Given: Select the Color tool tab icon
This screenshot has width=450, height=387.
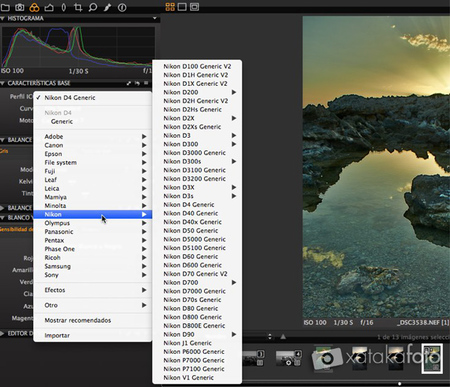Looking at the screenshot, I should (x=34, y=7).
